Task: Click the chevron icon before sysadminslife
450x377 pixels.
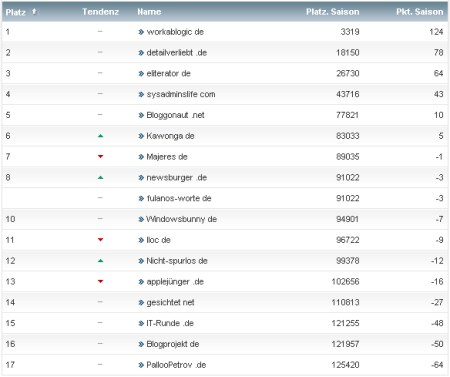Action: [x=141, y=95]
